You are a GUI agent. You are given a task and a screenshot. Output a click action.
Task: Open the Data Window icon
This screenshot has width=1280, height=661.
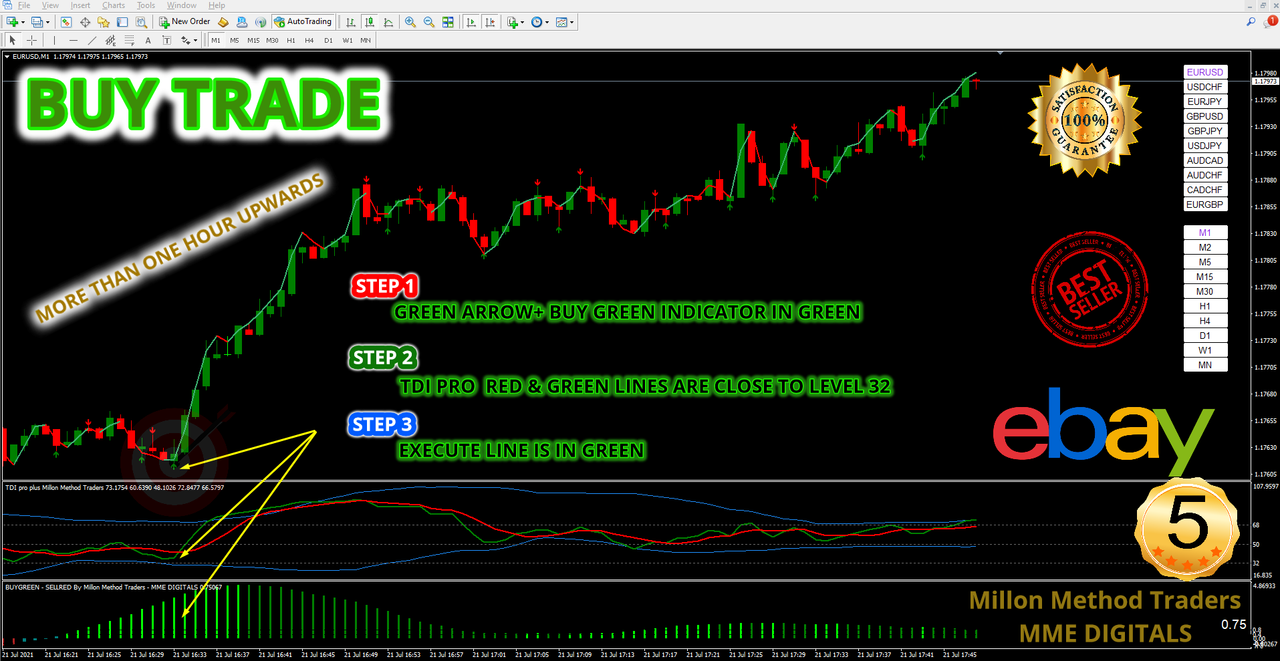pos(85,22)
